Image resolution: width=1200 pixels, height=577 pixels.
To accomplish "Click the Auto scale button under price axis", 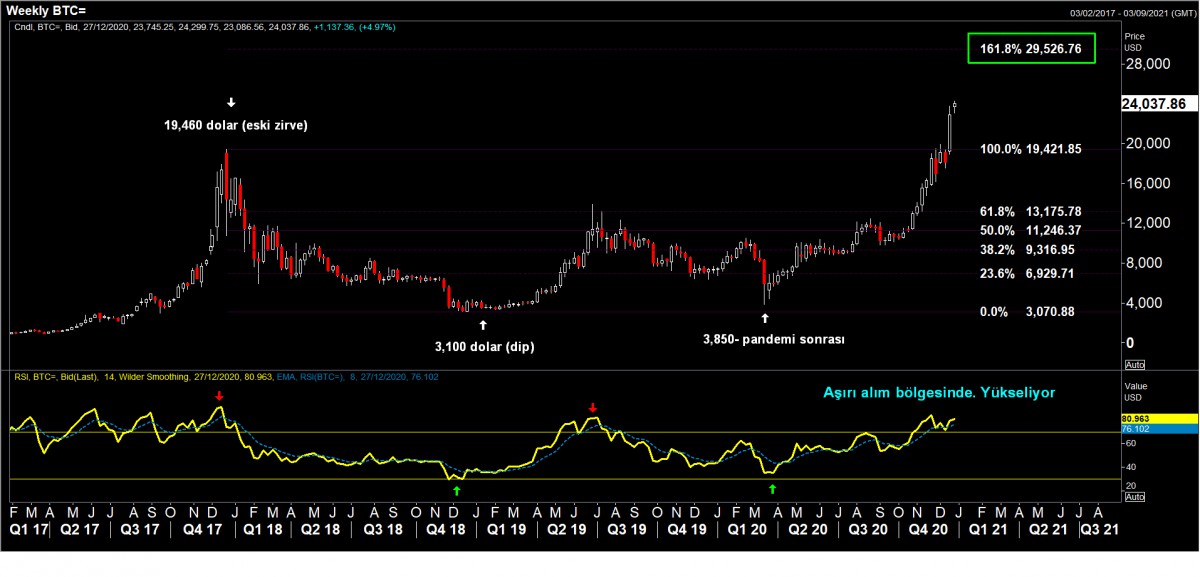I will click(x=1134, y=364).
